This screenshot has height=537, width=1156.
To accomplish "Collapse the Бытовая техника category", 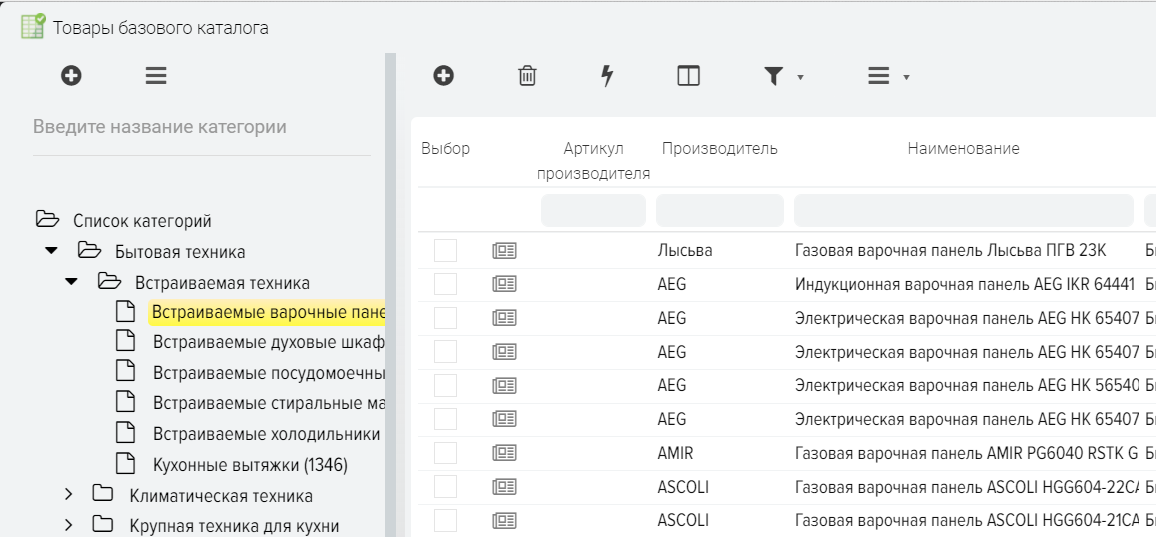I will pyautogui.click(x=51, y=251).
